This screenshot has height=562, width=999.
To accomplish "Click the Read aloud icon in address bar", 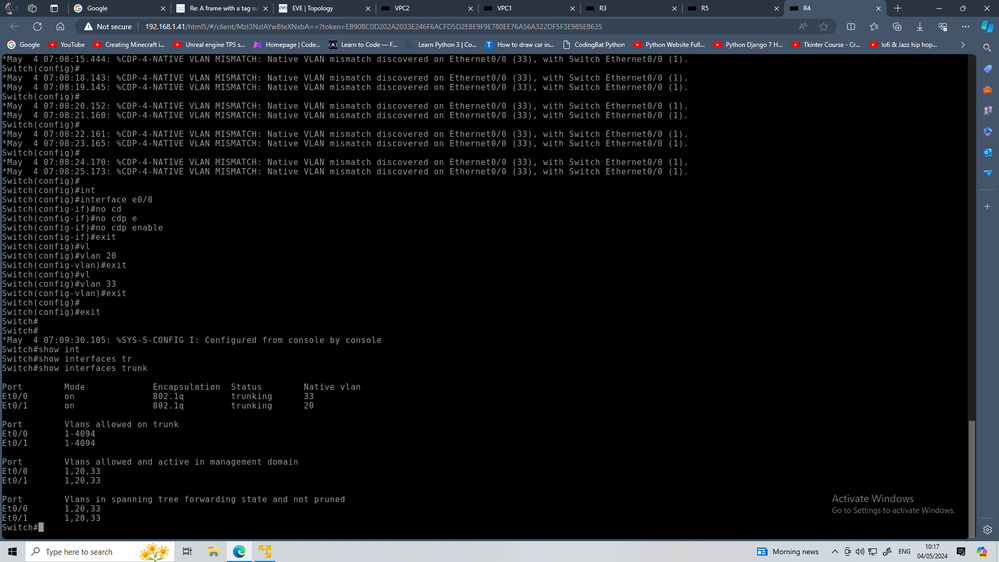I will [x=802, y=27].
